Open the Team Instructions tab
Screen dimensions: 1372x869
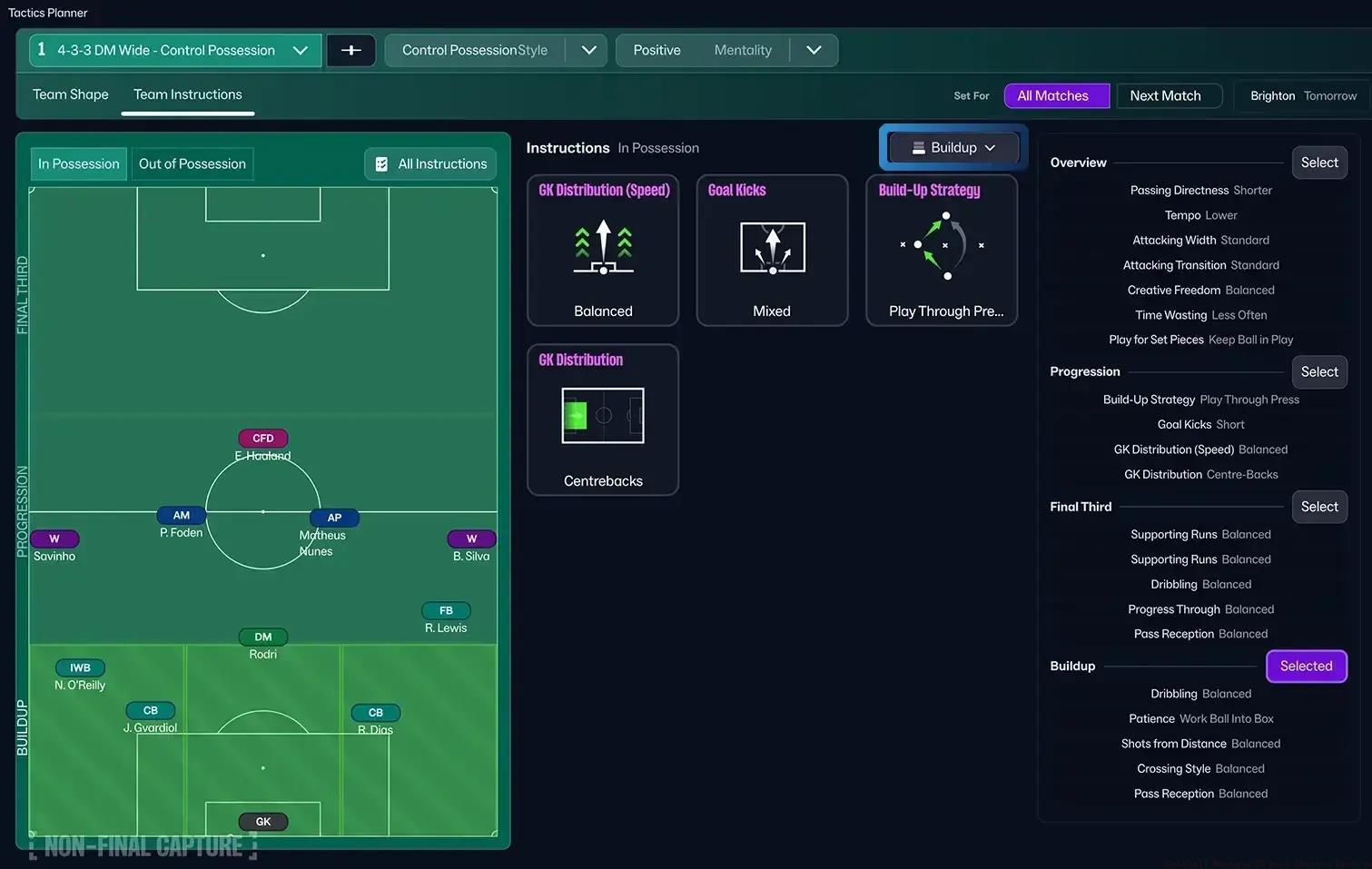point(188,94)
